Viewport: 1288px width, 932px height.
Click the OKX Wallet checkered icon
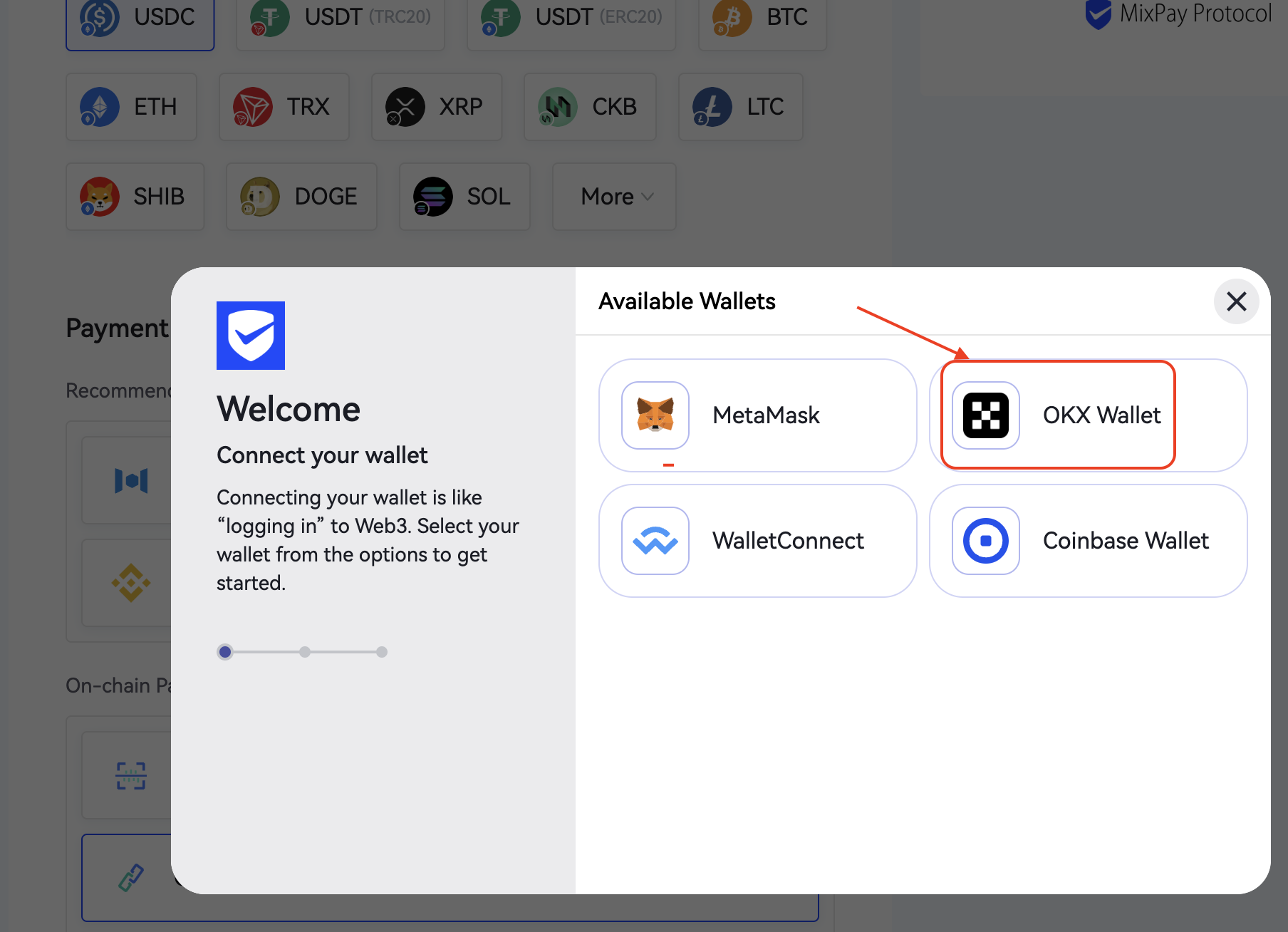(x=985, y=415)
